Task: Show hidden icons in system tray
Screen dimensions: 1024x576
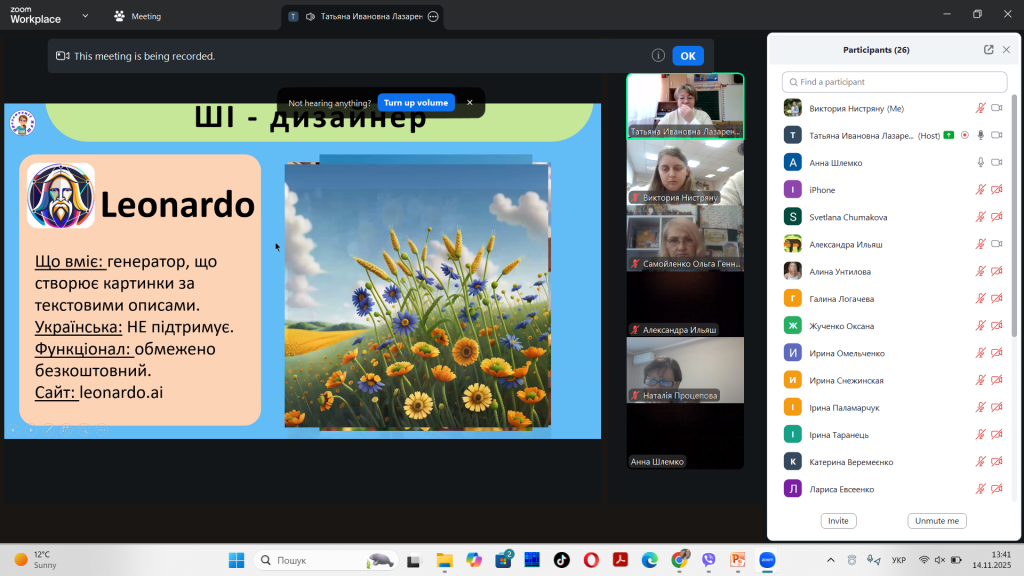Action: click(831, 559)
